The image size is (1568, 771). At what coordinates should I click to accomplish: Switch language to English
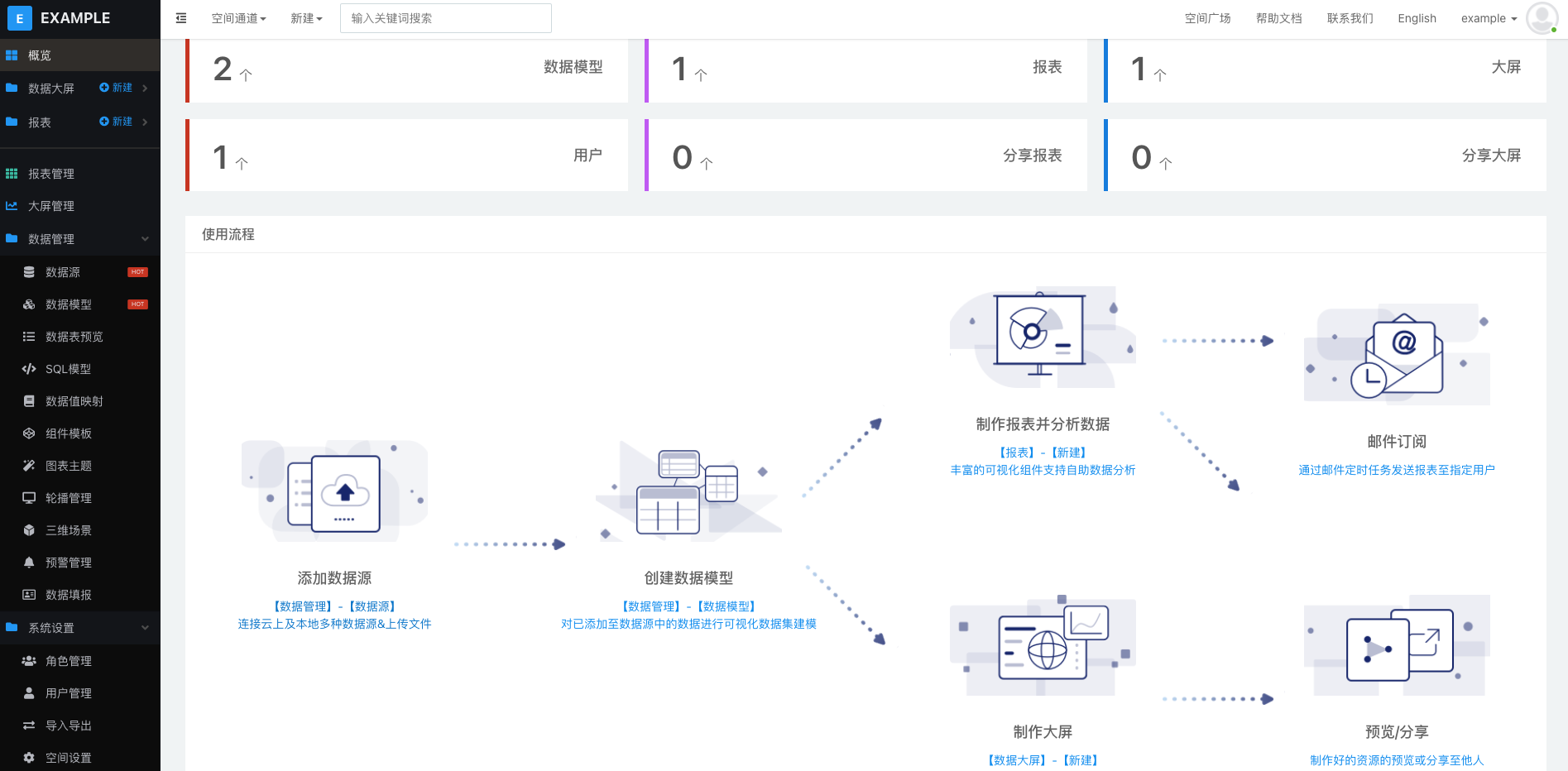(1417, 18)
